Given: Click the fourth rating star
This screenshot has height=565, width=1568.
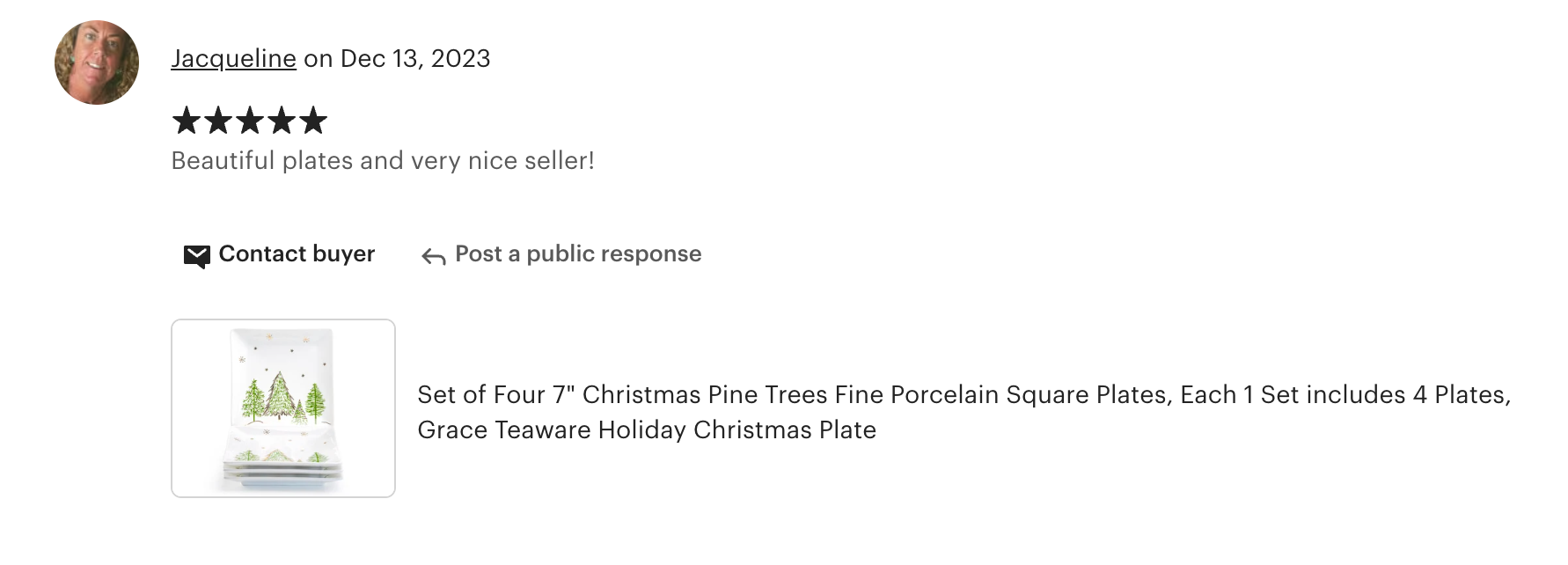Looking at the screenshot, I should (x=282, y=121).
